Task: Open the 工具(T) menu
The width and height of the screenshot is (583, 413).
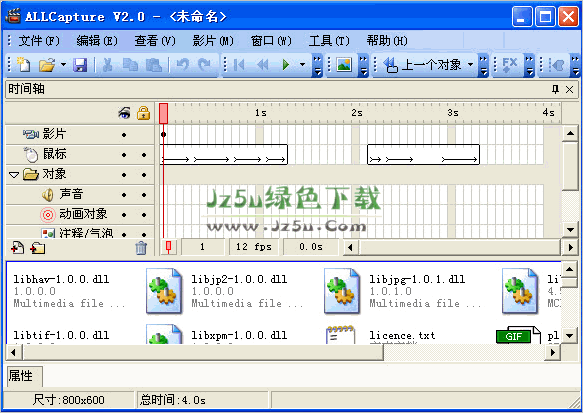Action: (329, 41)
